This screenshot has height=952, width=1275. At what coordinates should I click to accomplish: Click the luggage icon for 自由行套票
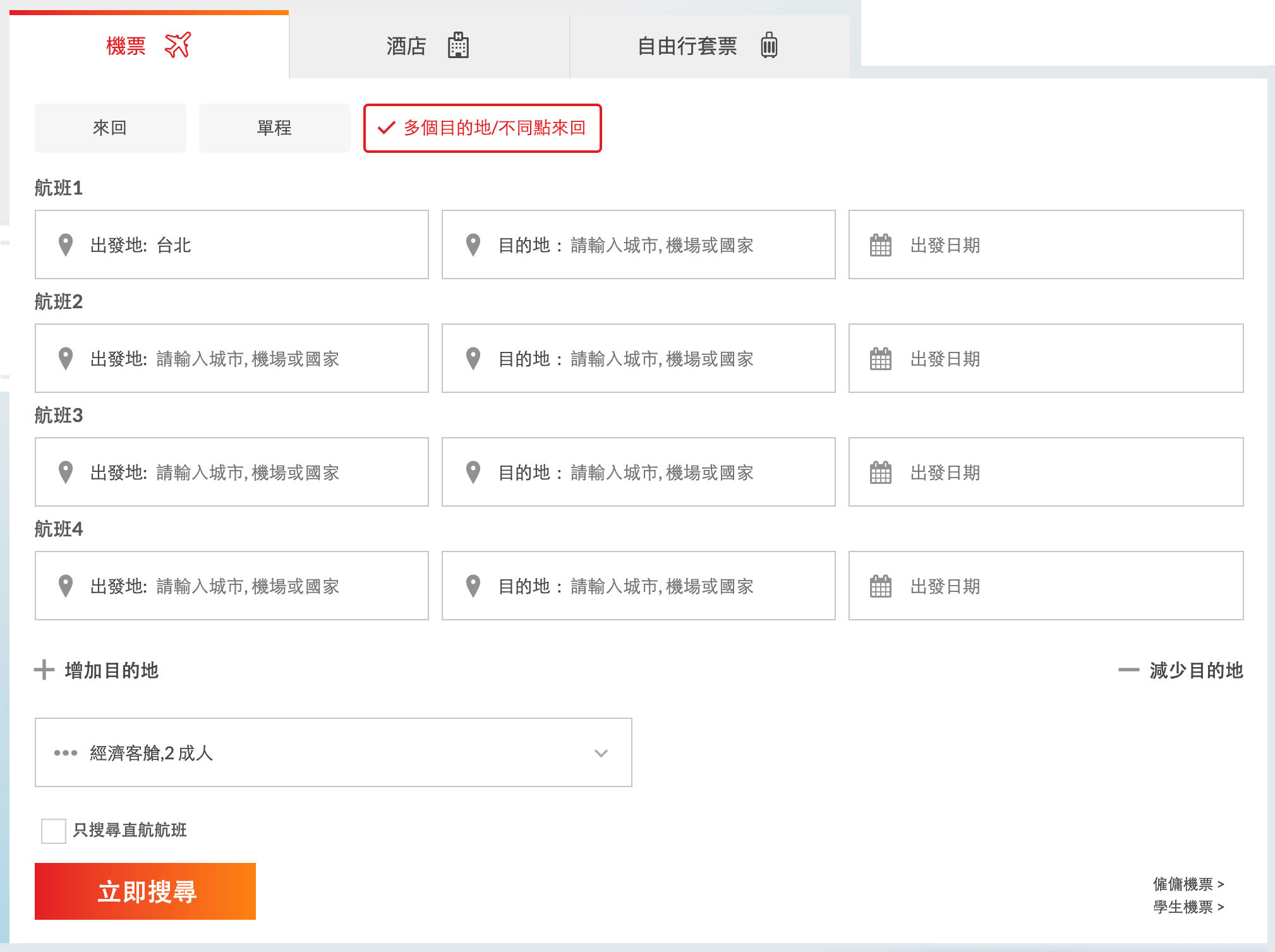[769, 45]
